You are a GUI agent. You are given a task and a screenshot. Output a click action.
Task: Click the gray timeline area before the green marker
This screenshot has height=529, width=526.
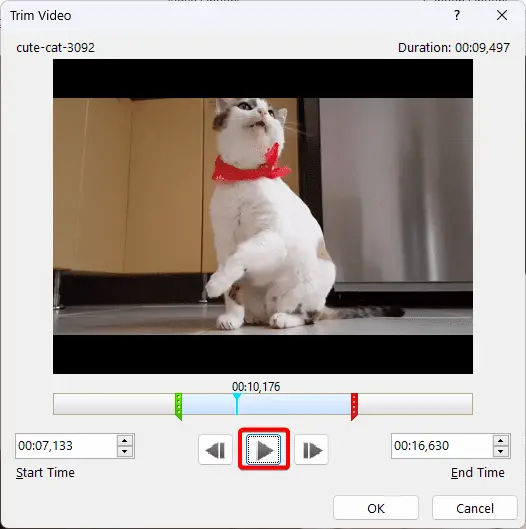coord(114,404)
